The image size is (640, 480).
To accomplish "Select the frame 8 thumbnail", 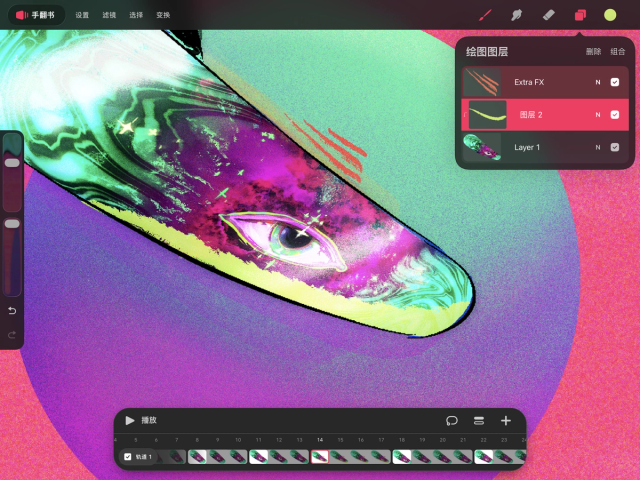I will [197, 457].
